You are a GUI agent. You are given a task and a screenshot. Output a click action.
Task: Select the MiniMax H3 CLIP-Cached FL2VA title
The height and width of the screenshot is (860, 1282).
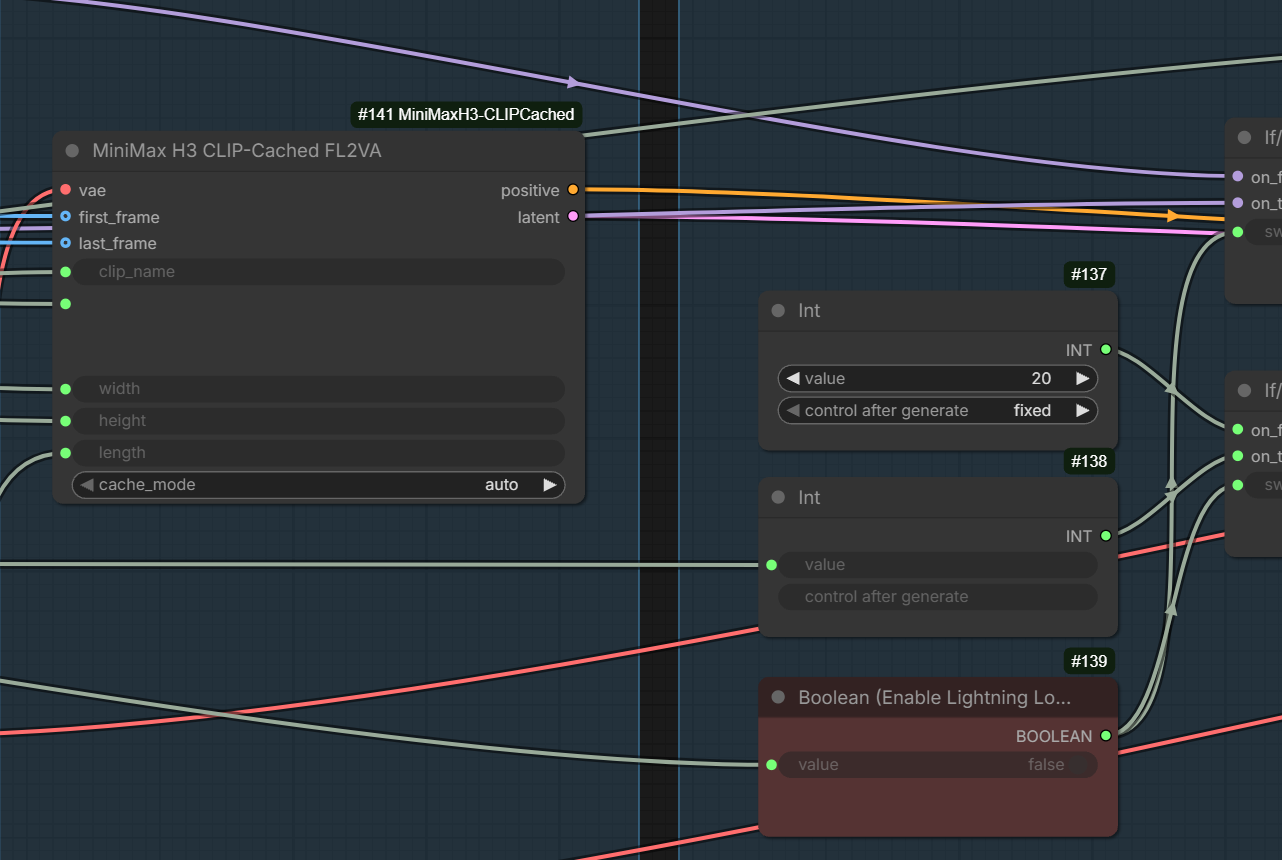[x=237, y=151]
